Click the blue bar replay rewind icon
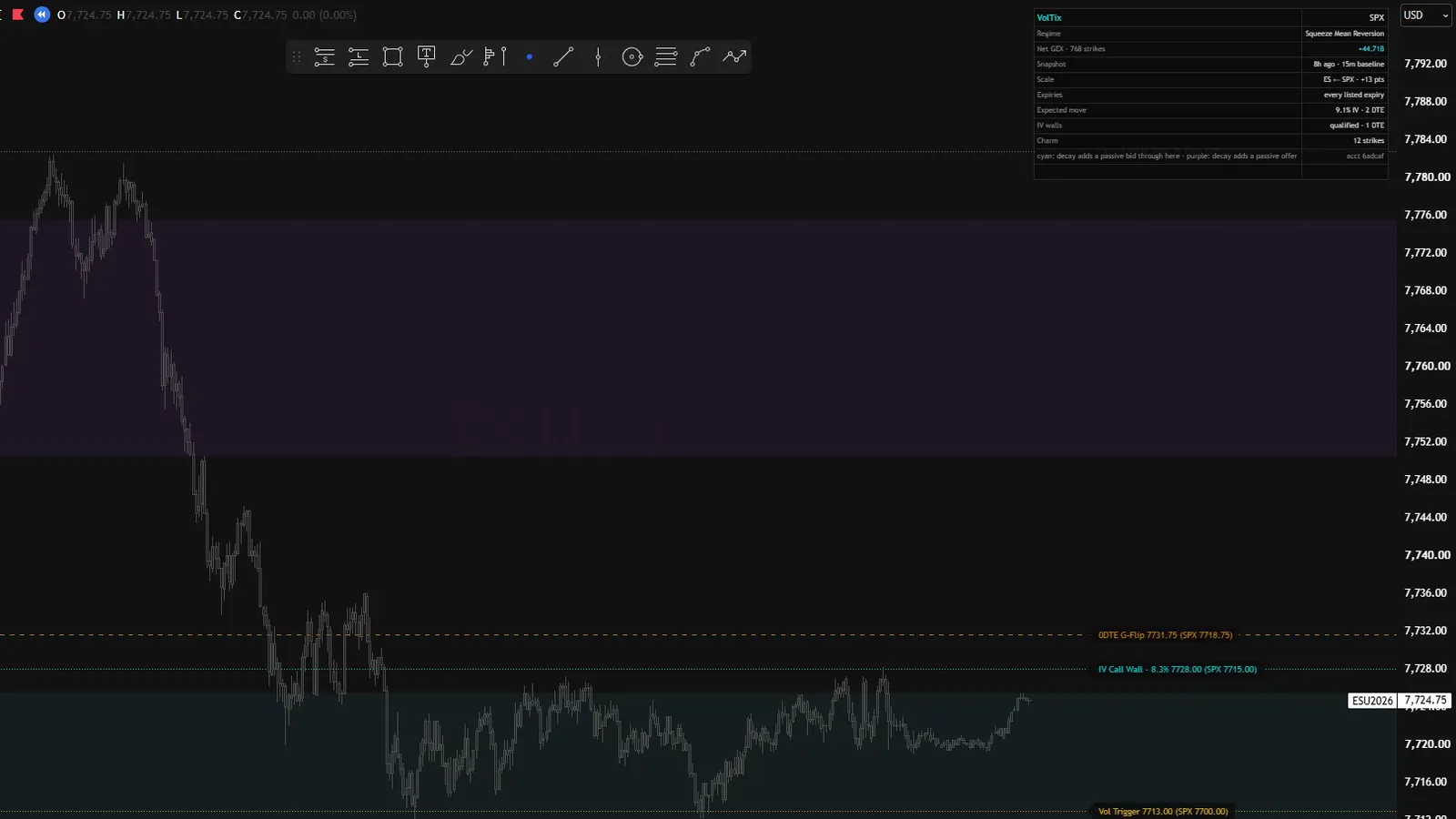The height and width of the screenshot is (819, 1456). 42,15
